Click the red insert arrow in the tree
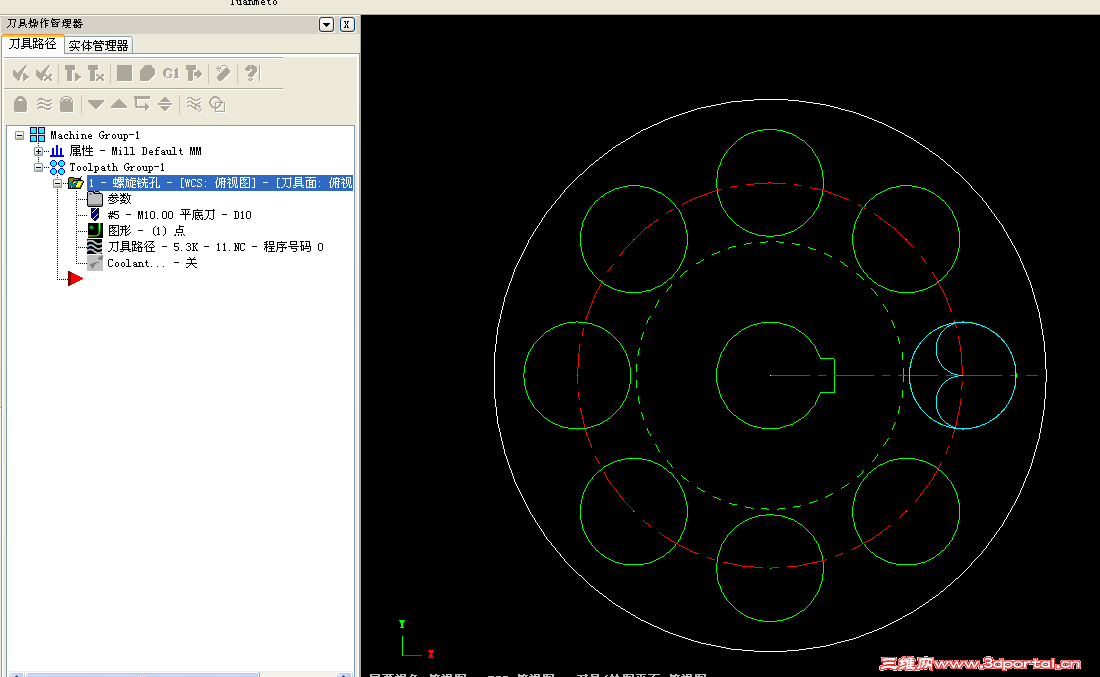The width and height of the screenshot is (1100, 677). click(x=75, y=279)
